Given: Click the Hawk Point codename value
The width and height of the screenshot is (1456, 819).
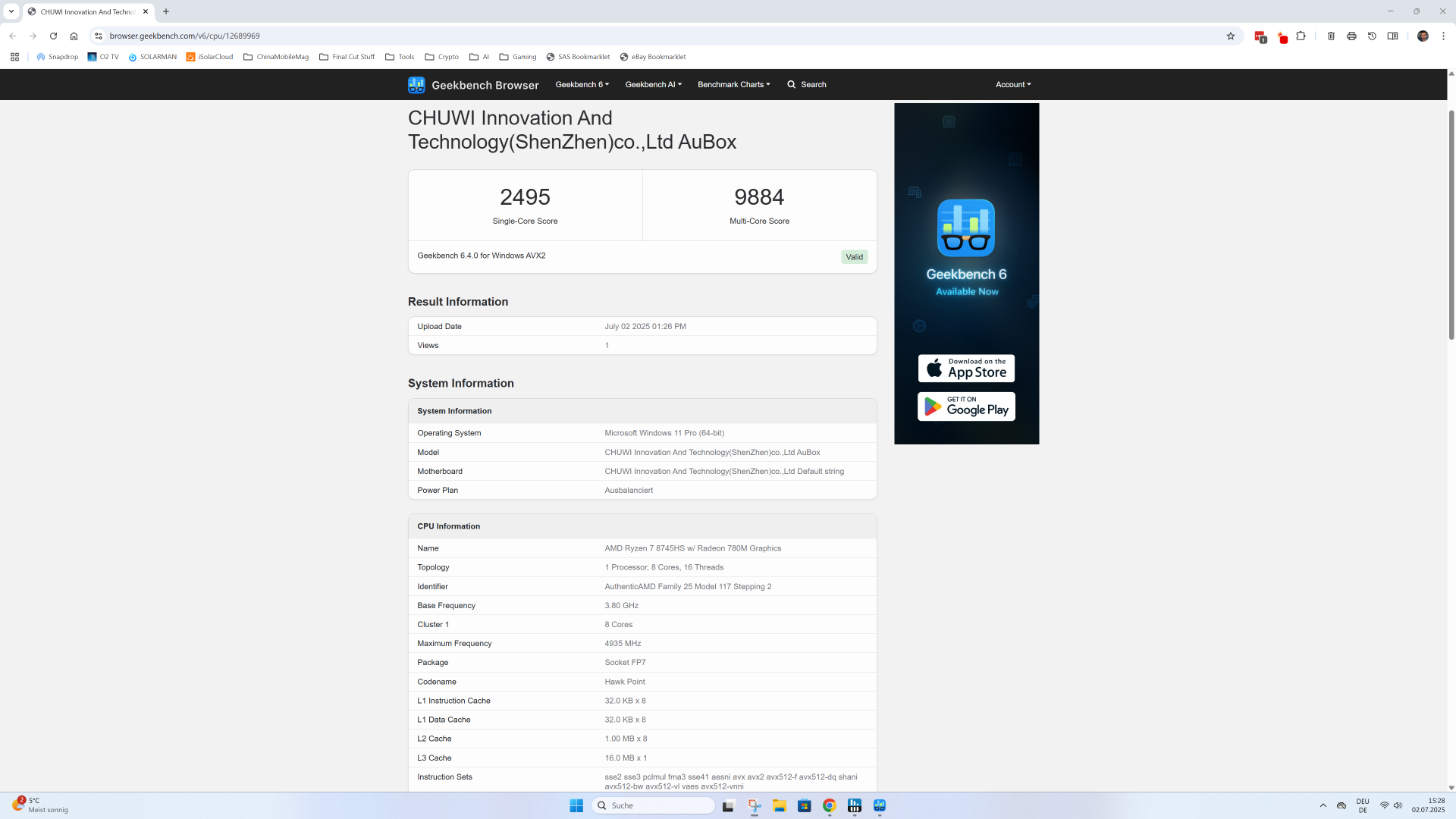Looking at the screenshot, I should click(625, 682).
